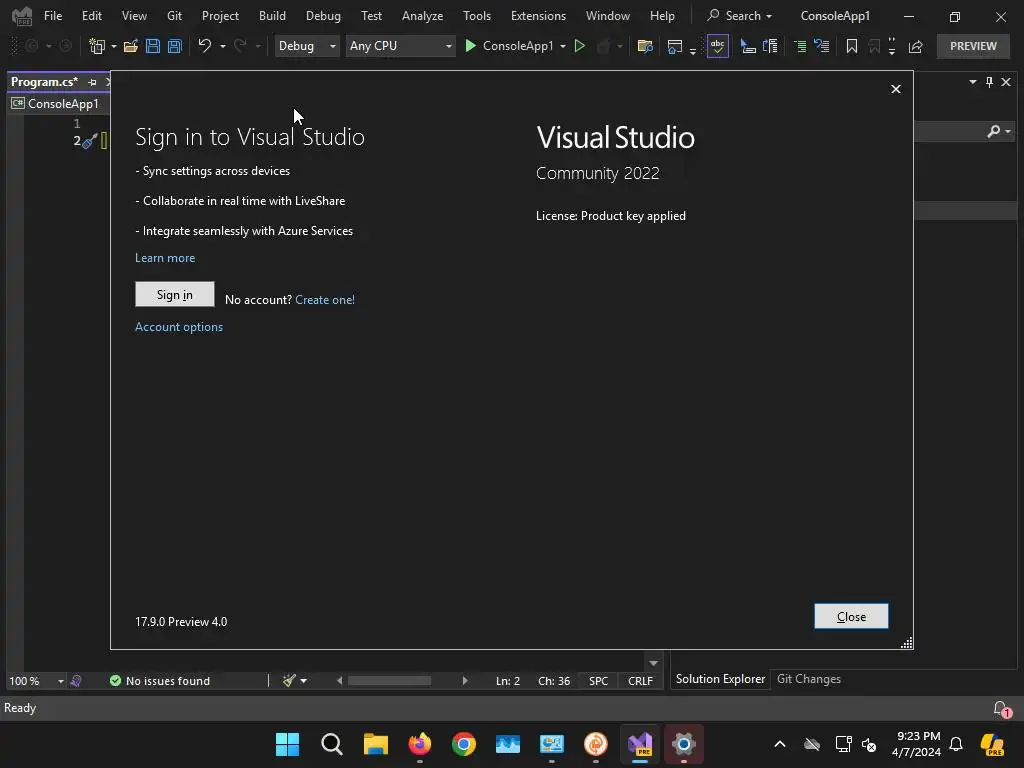Open Google Chrome from the taskbar
This screenshot has height=768, width=1024.
click(464, 744)
